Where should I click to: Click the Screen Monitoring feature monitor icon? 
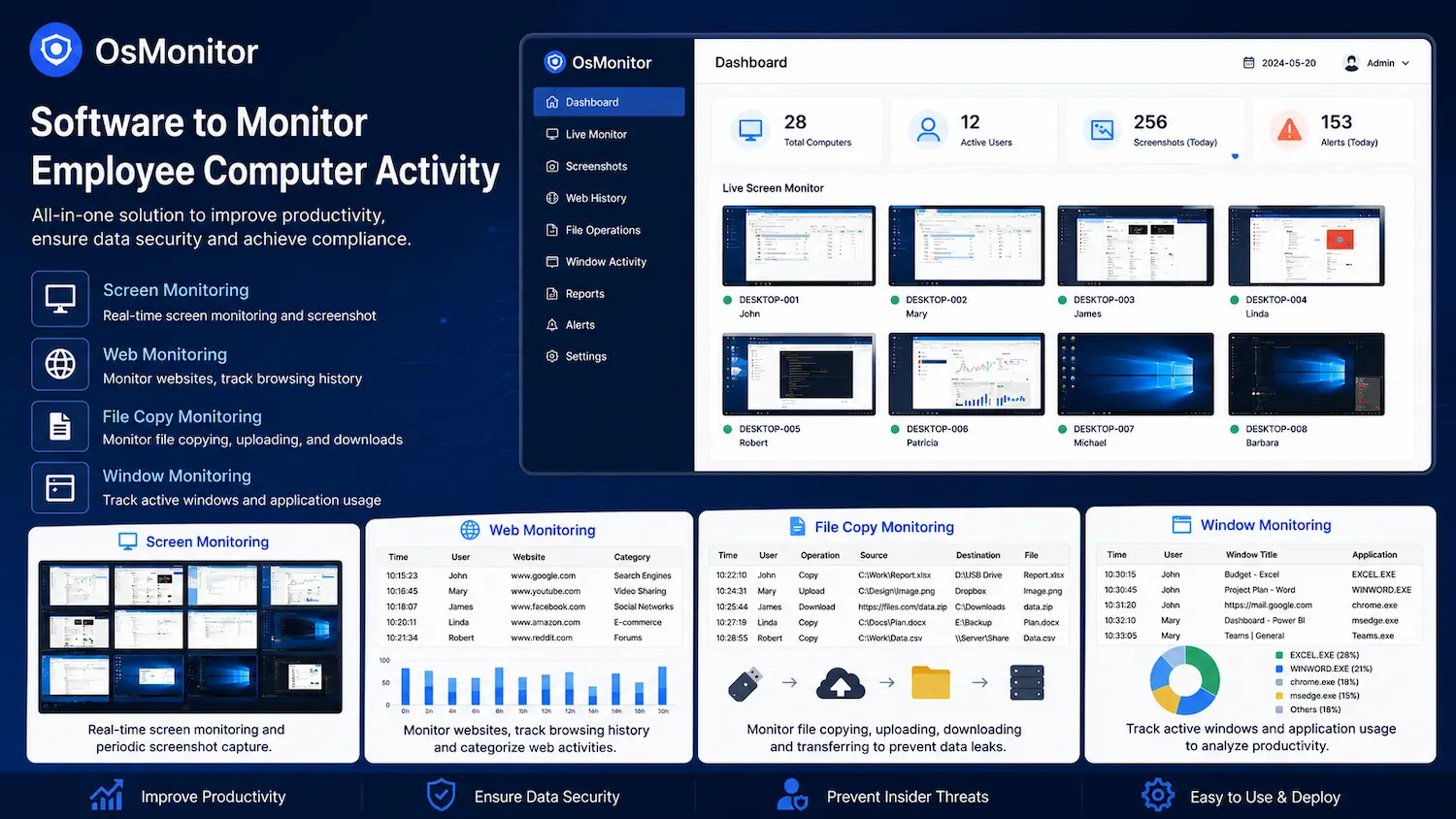60,299
